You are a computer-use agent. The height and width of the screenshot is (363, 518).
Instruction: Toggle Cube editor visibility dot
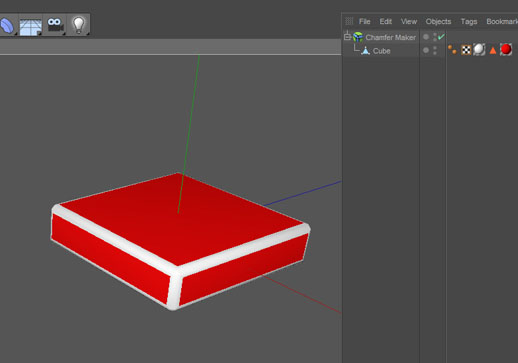point(435,48)
